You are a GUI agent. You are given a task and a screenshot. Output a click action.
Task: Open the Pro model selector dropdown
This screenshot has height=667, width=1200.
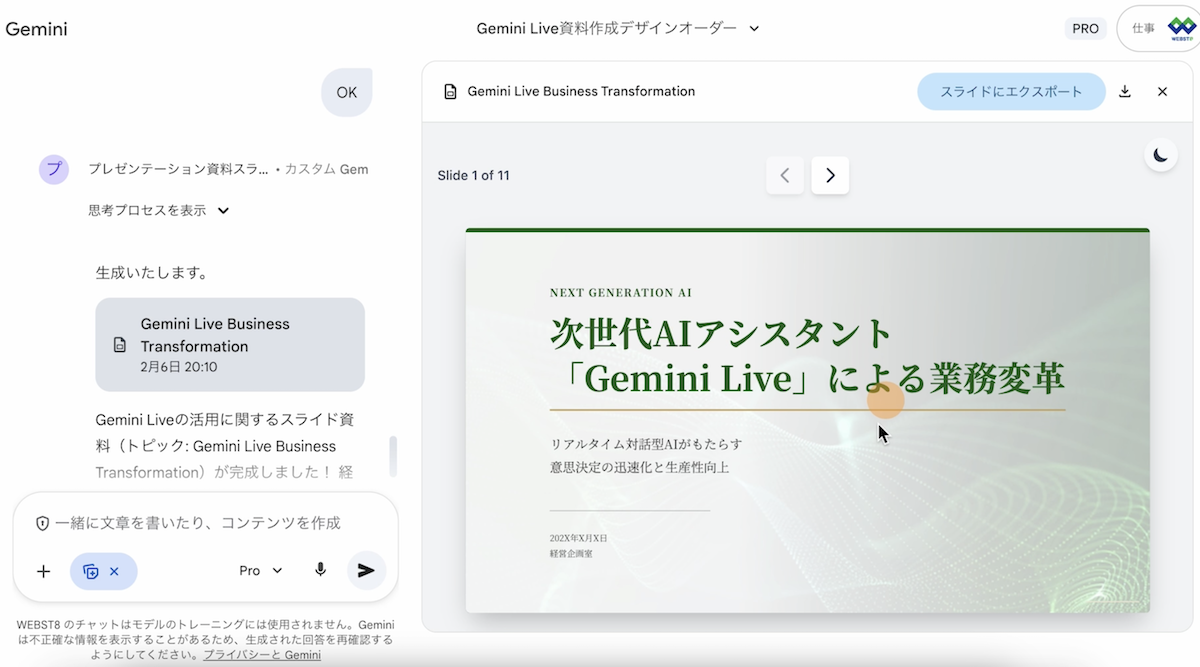[x=261, y=570]
